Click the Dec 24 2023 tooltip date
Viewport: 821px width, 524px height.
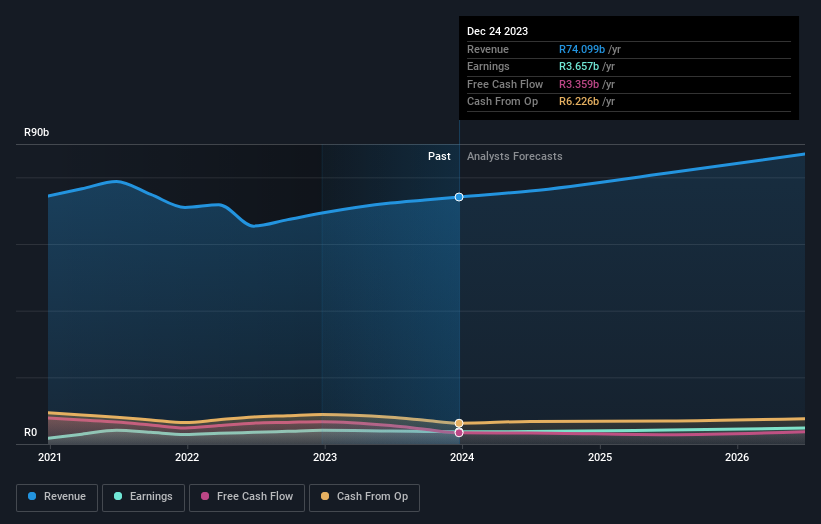tap(497, 31)
